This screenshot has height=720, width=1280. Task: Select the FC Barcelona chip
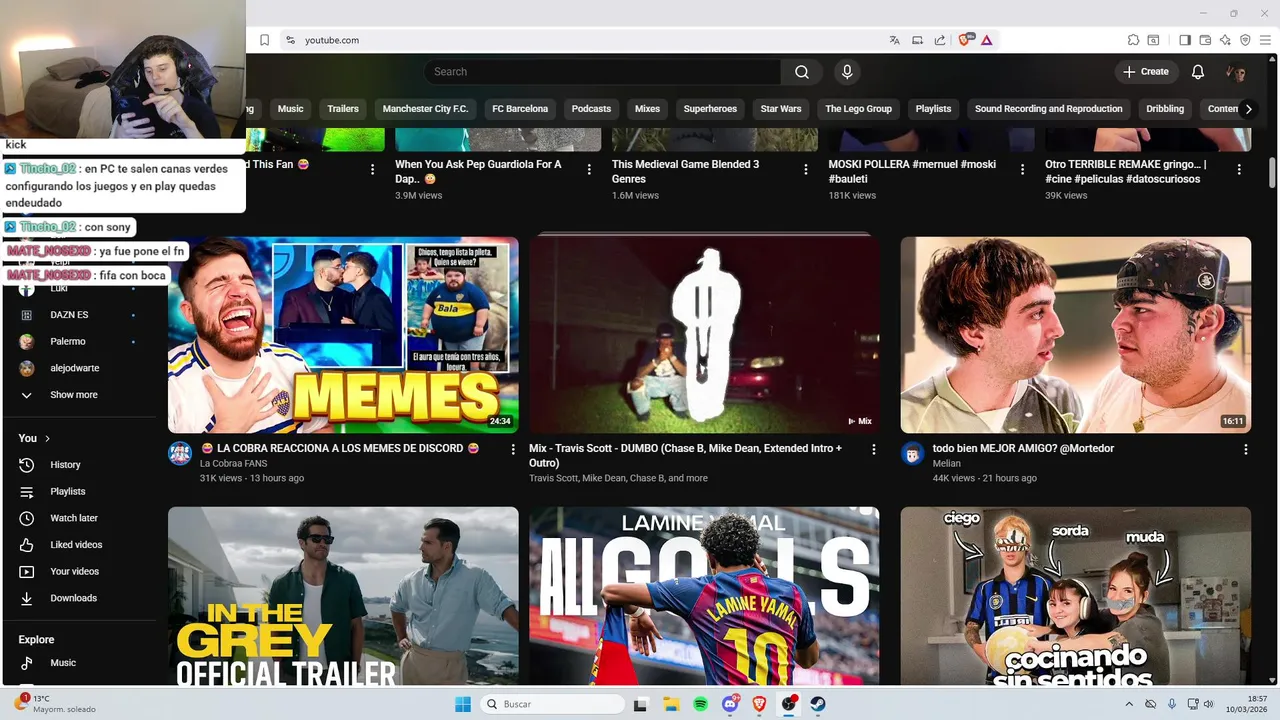tap(520, 109)
